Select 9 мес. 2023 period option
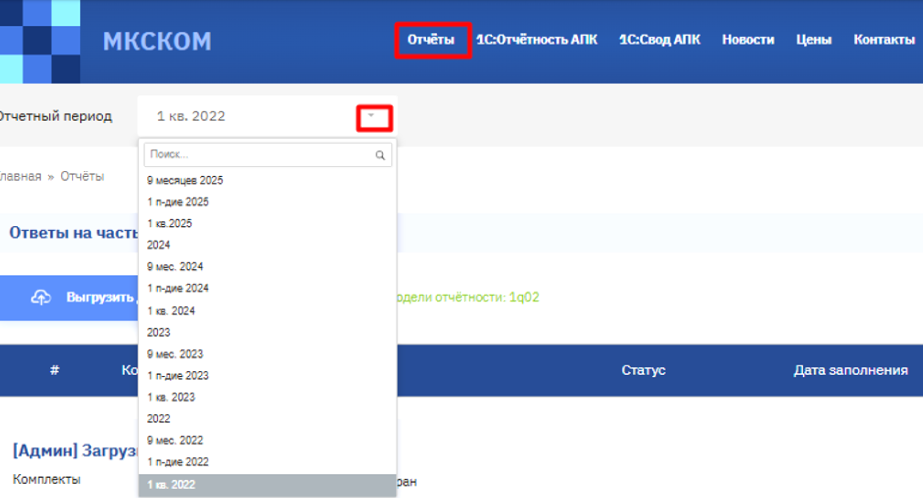Screen dimensions: 923x498 [175, 354]
